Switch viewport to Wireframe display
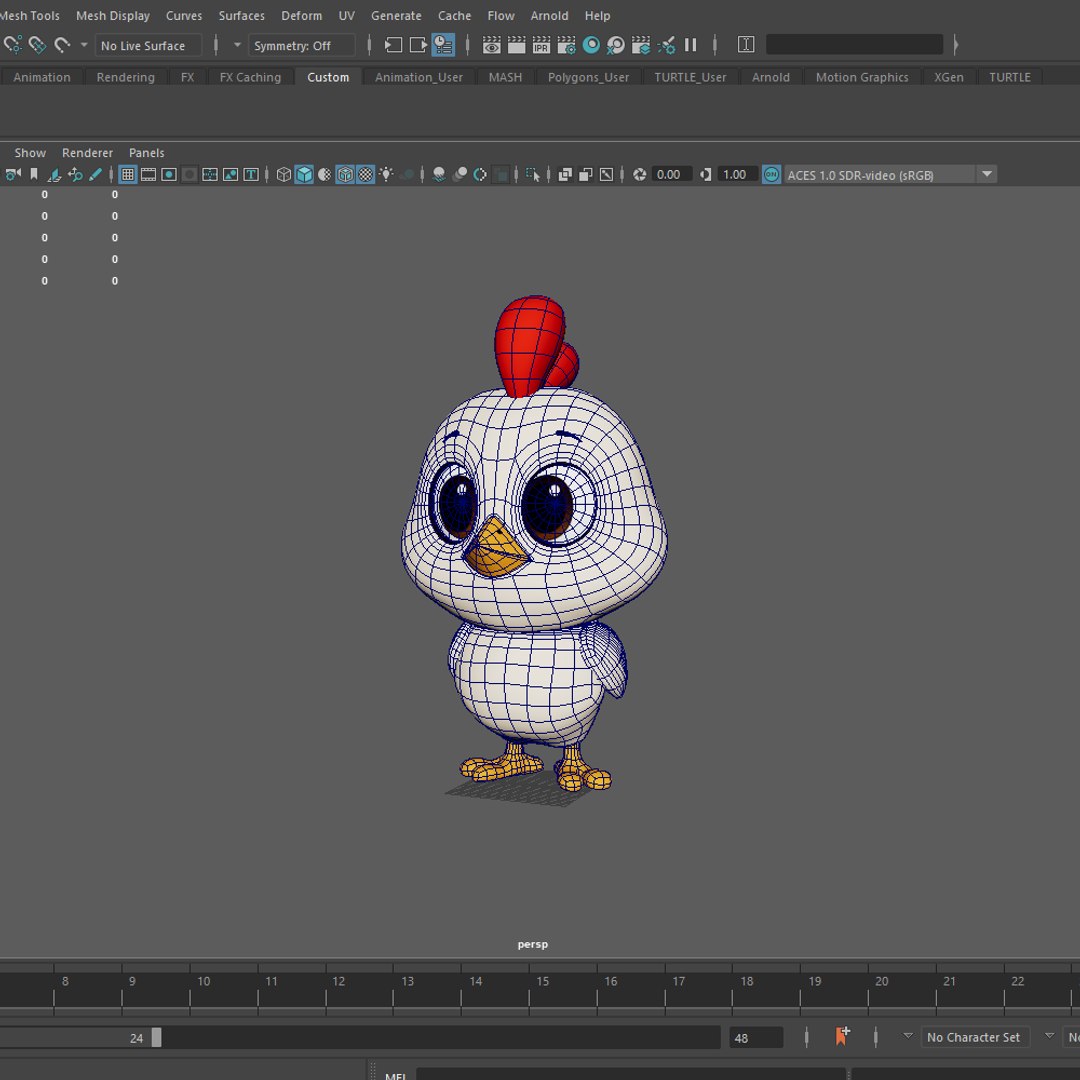 point(284,175)
